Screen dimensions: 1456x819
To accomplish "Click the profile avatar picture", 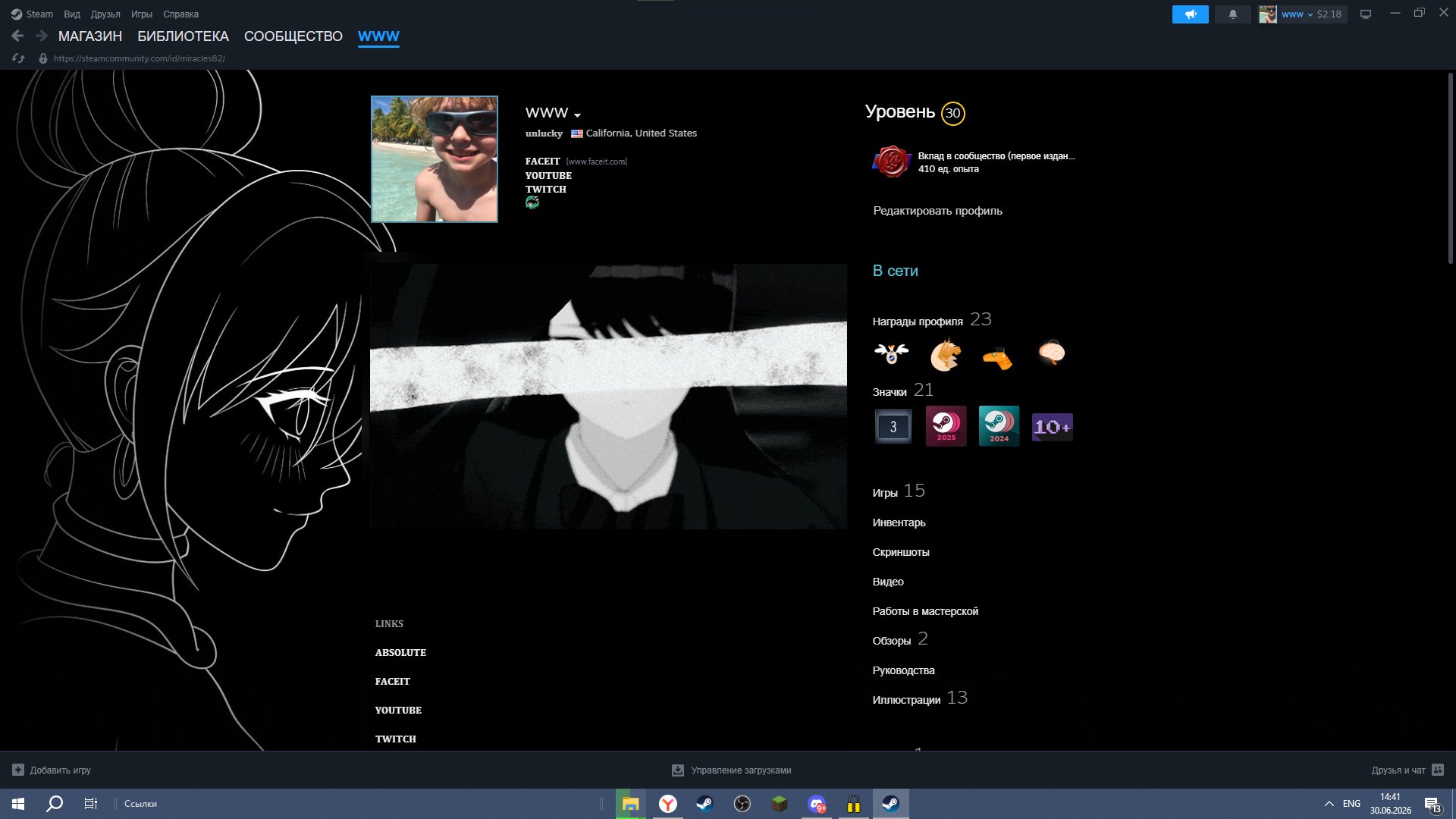I will pyautogui.click(x=435, y=159).
